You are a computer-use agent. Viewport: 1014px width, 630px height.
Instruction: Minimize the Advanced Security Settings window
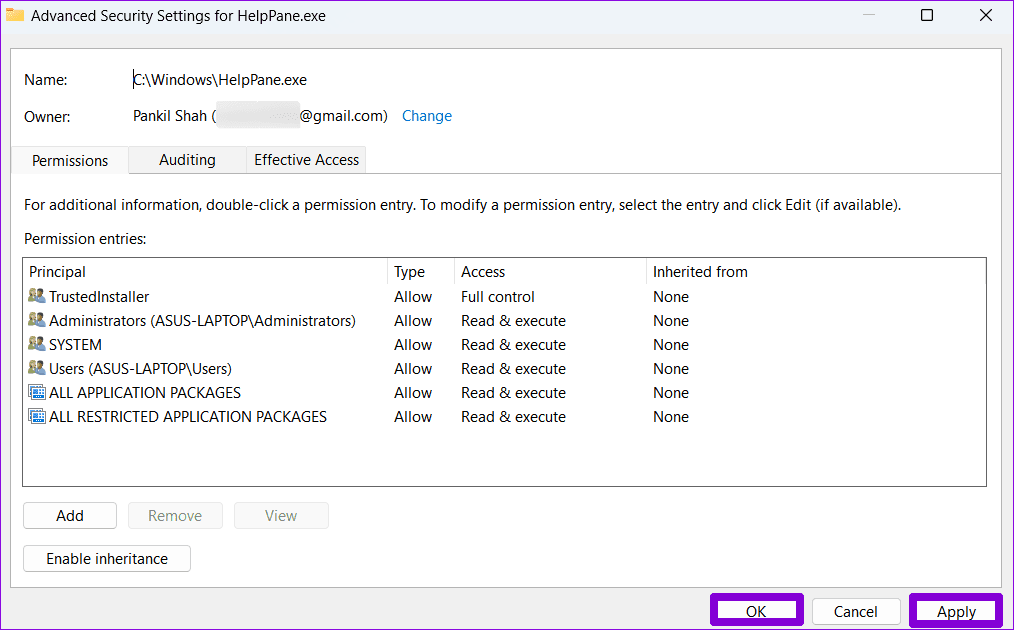pos(869,15)
